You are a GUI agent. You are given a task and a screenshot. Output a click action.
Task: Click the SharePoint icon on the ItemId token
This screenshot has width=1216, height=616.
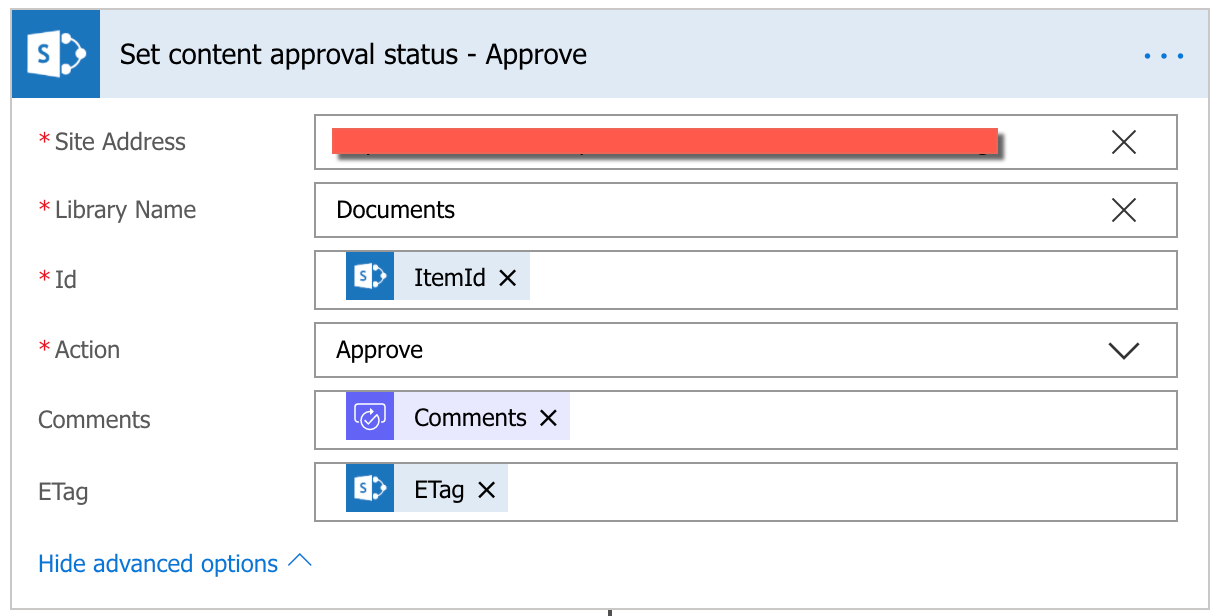point(369,277)
